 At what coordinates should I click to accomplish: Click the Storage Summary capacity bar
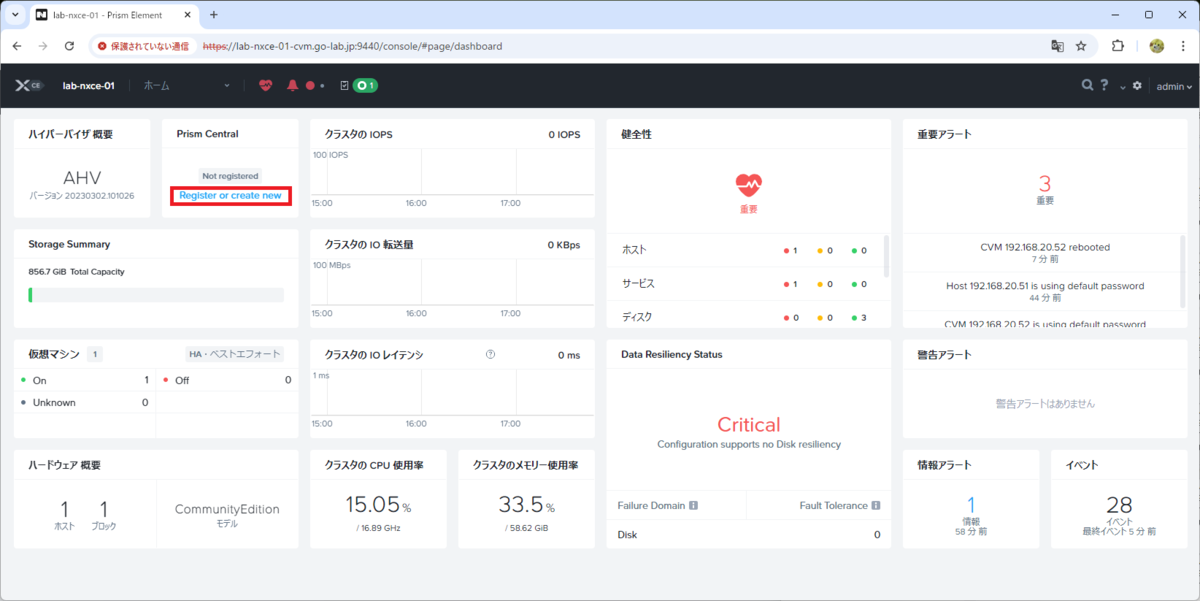click(156, 295)
